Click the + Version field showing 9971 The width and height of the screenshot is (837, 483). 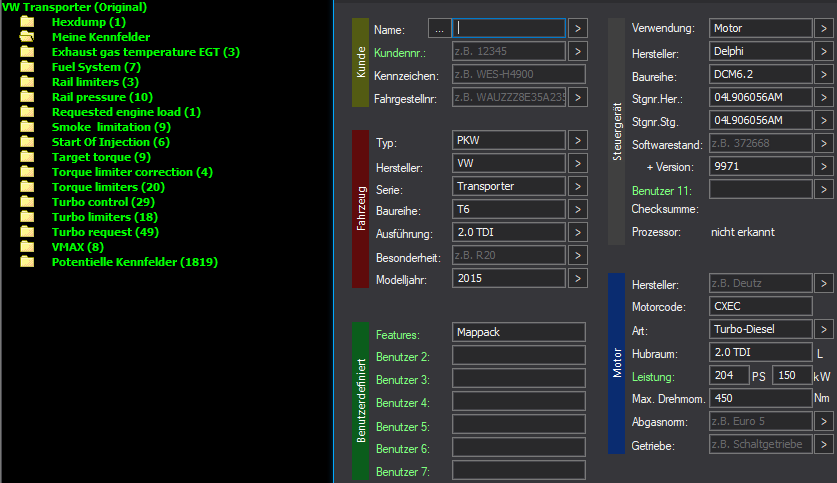pyautogui.click(x=761, y=166)
